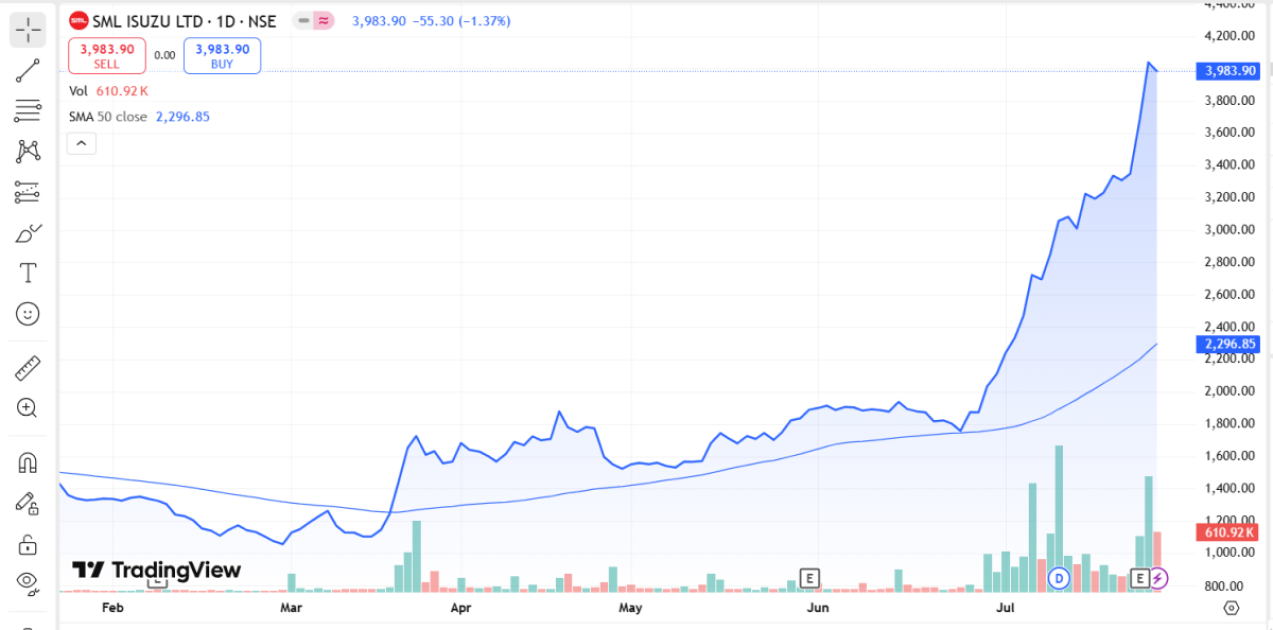
Task: Activate the ruler measure tool
Action: click(x=28, y=369)
